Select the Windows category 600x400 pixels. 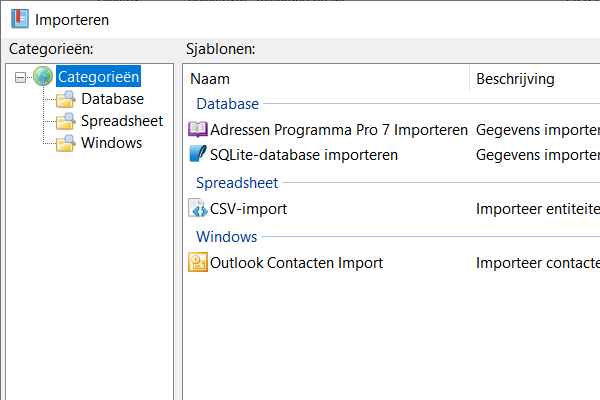[111, 143]
